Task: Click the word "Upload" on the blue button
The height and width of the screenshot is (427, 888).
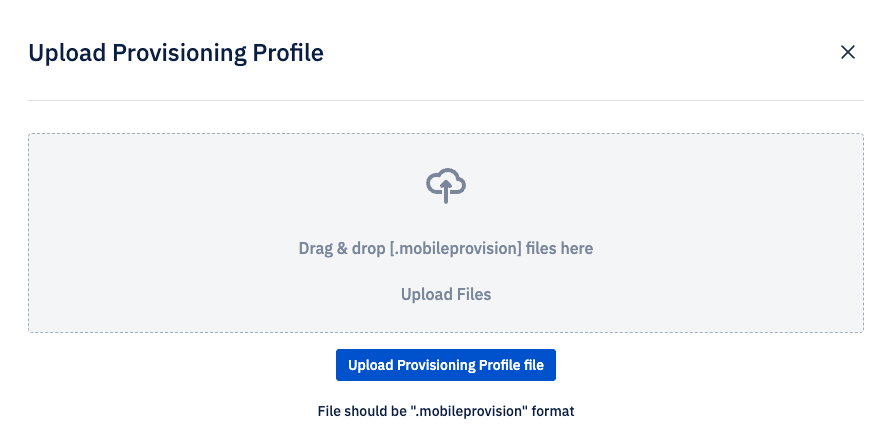Action: [370, 366]
